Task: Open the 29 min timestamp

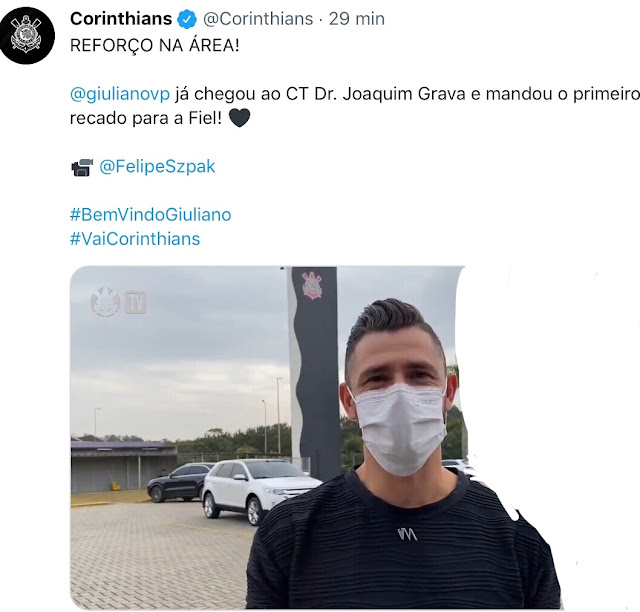Action: 357,19
